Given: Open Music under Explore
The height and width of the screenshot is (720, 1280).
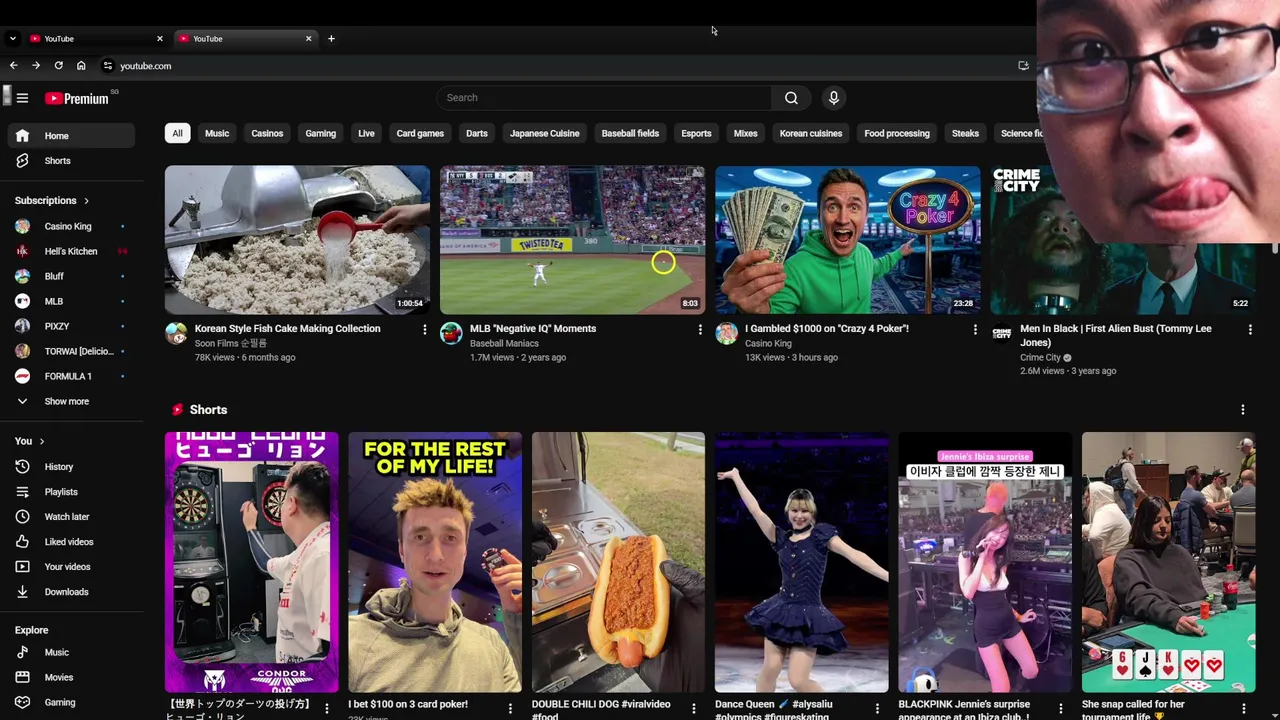Looking at the screenshot, I should point(70,652).
